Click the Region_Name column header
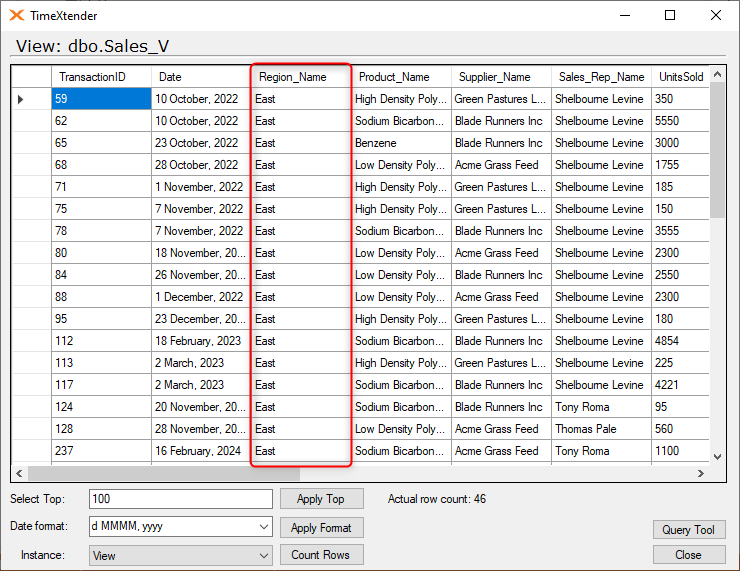This screenshot has height=571, width=740. pos(301,77)
